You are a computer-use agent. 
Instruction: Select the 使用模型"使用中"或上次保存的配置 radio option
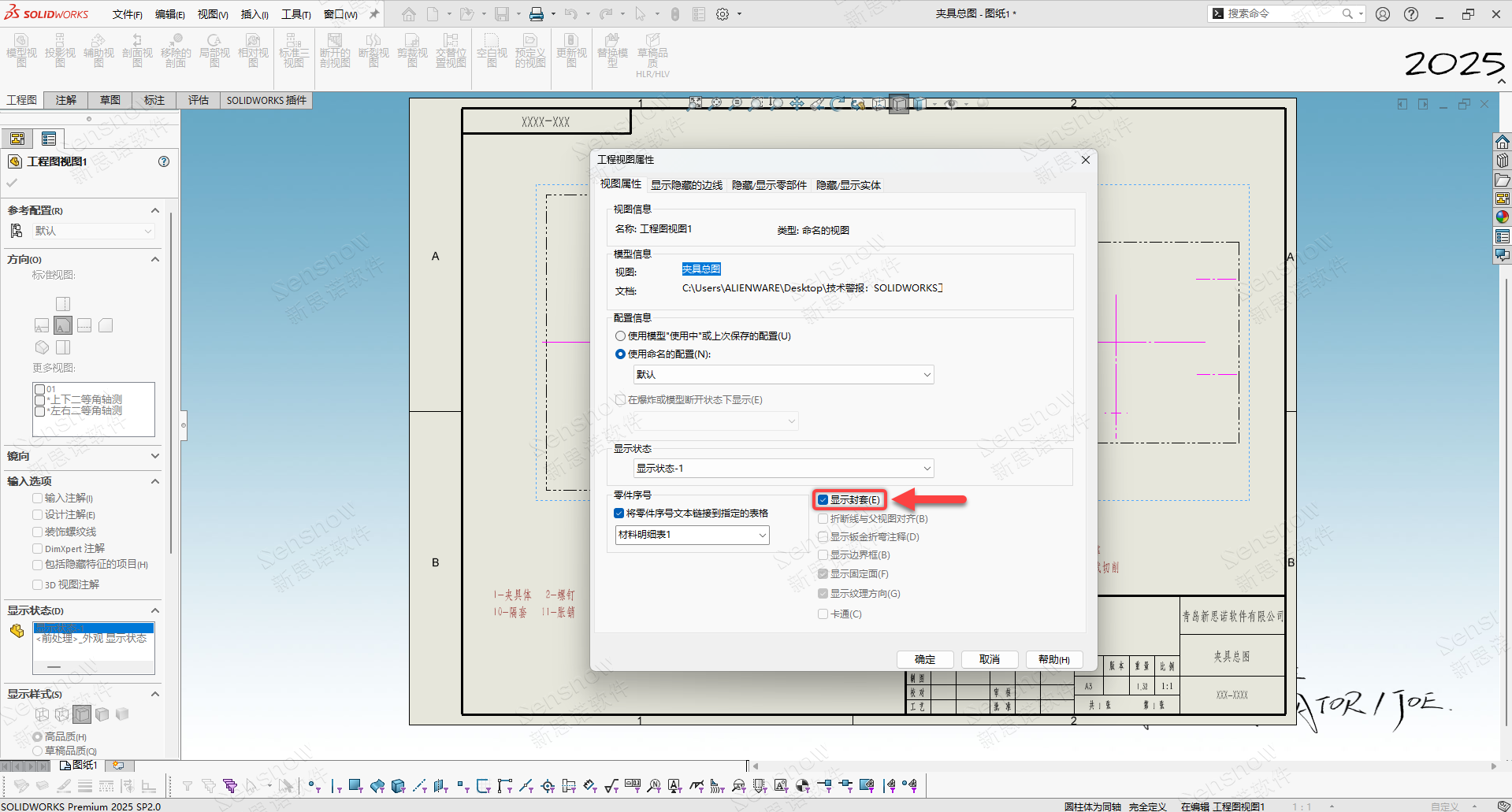(x=621, y=336)
